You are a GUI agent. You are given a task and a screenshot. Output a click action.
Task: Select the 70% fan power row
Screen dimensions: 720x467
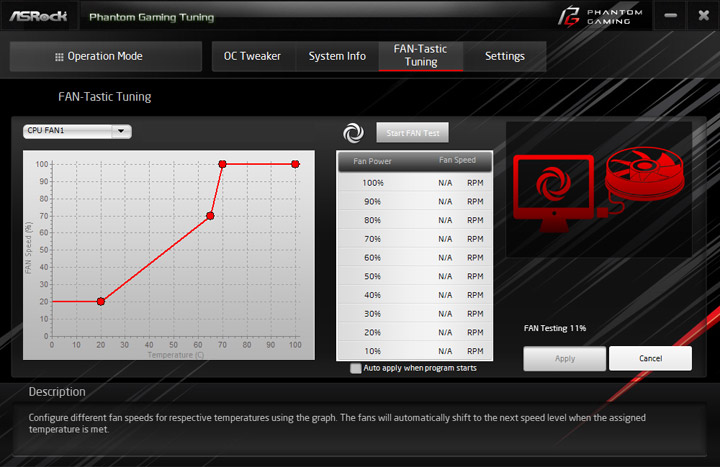pos(415,239)
